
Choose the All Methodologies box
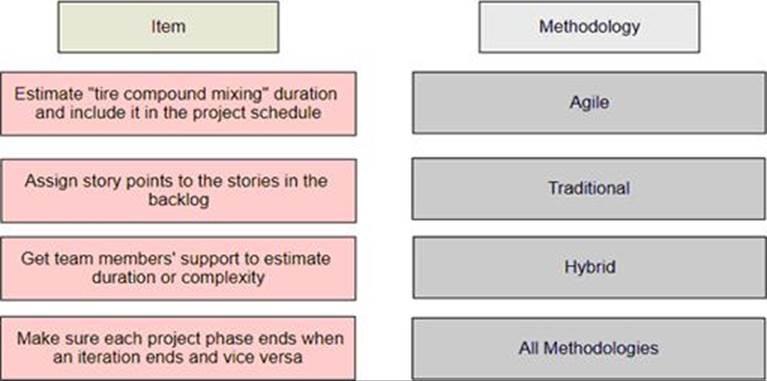pyautogui.click(x=589, y=349)
